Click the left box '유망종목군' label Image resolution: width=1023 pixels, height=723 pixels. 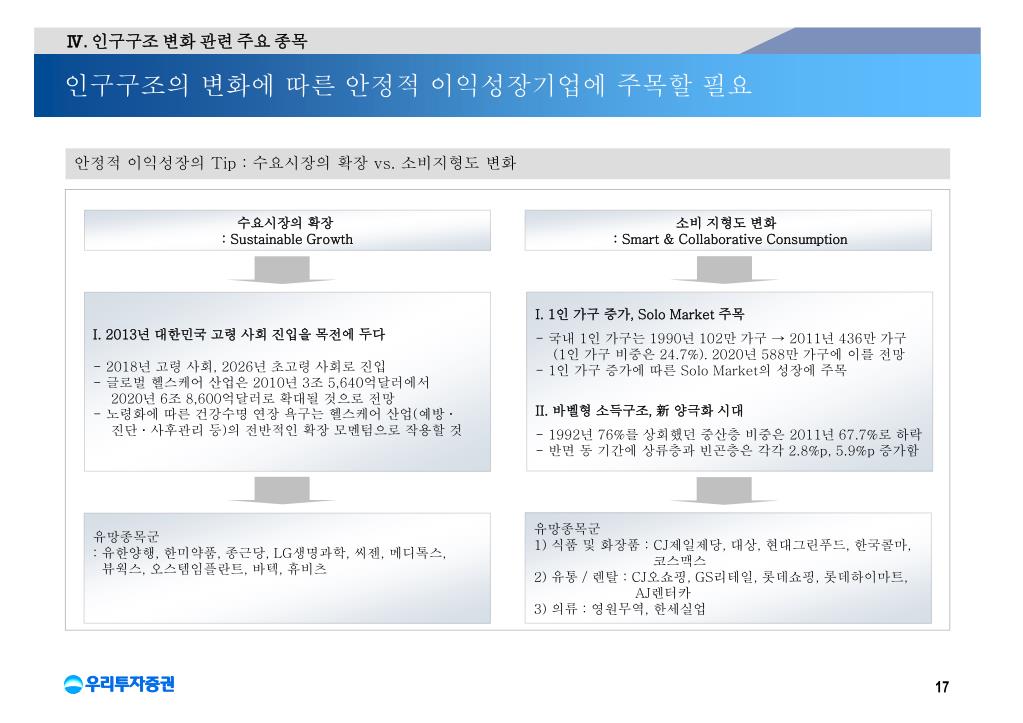[127, 536]
